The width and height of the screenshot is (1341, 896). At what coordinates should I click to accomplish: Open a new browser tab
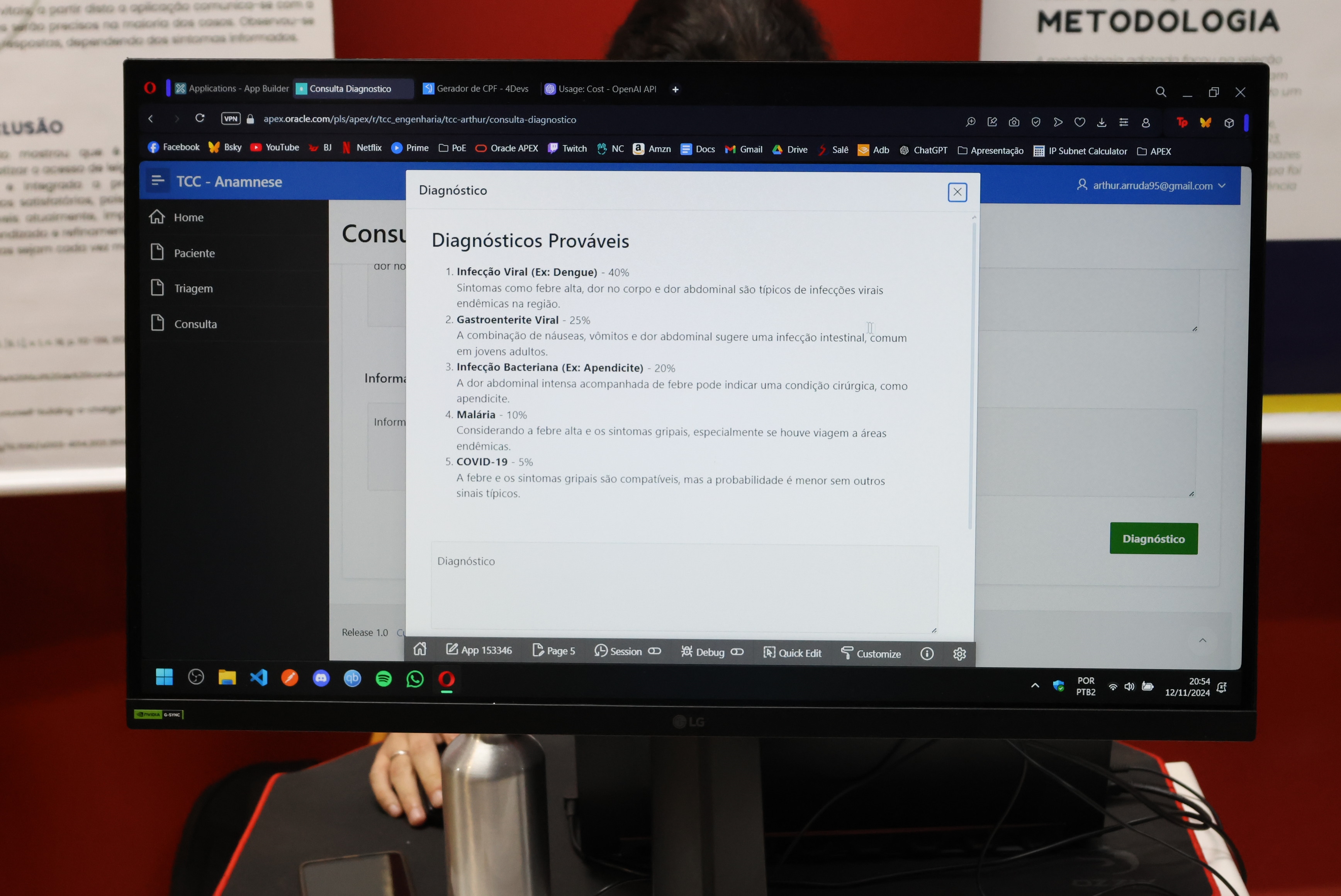click(676, 89)
